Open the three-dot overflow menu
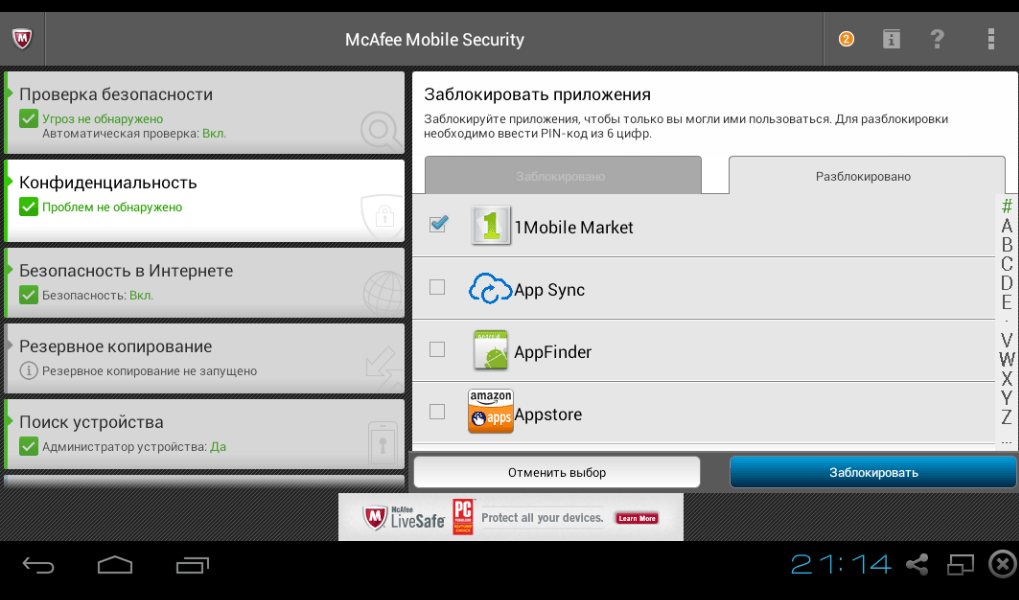 pyautogui.click(x=990, y=40)
